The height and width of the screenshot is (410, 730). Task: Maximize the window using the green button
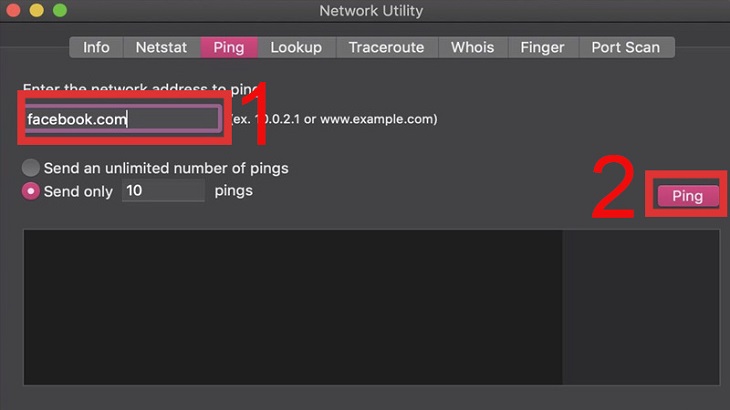point(60,10)
